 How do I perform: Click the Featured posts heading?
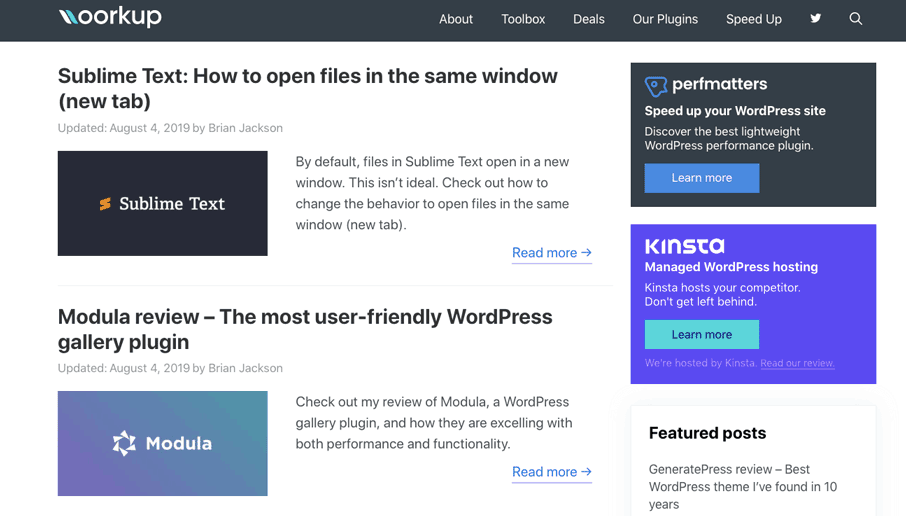[707, 433]
